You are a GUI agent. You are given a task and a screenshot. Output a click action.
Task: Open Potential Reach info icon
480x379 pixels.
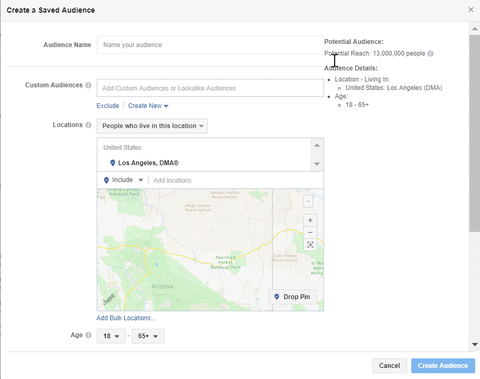point(431,53)
